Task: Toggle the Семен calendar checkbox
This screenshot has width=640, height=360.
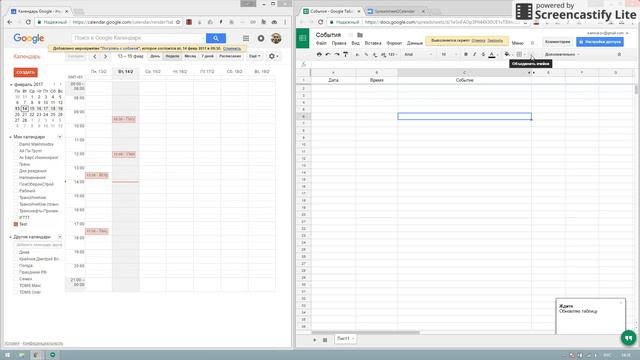Action: click(x=16, y=279)
